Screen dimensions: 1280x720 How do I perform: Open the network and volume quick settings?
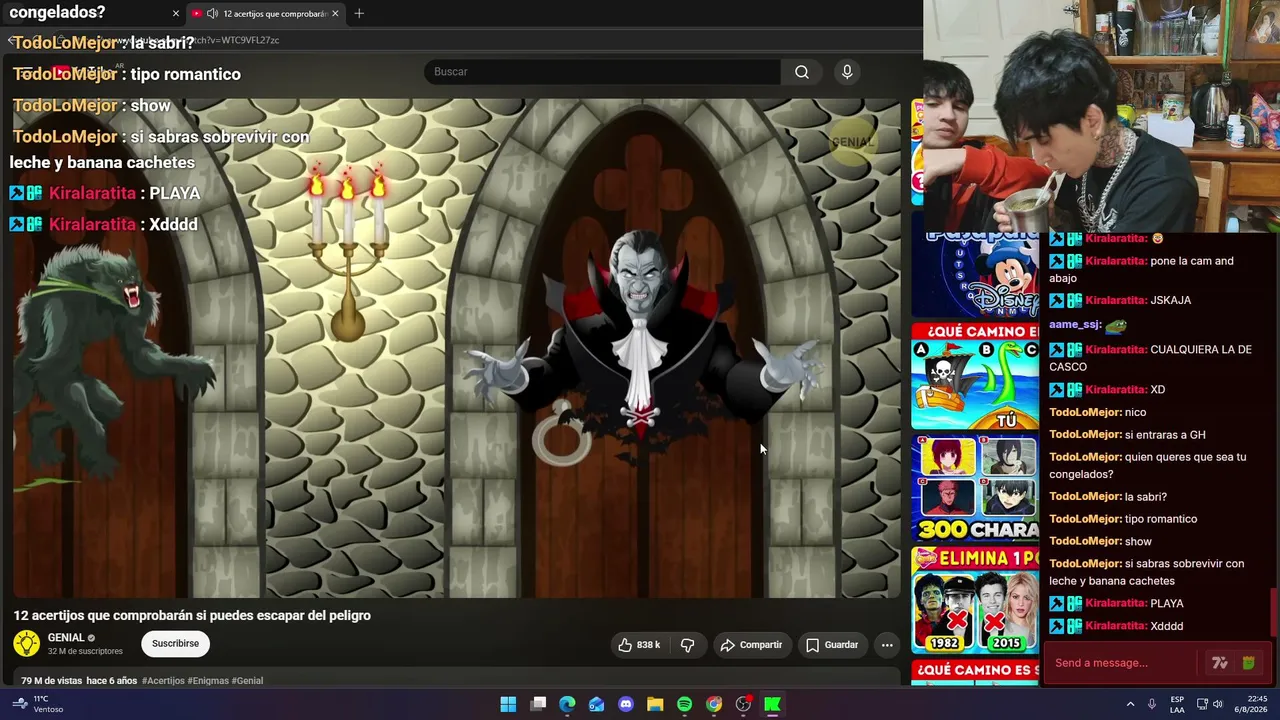(x=1210, y=704)
